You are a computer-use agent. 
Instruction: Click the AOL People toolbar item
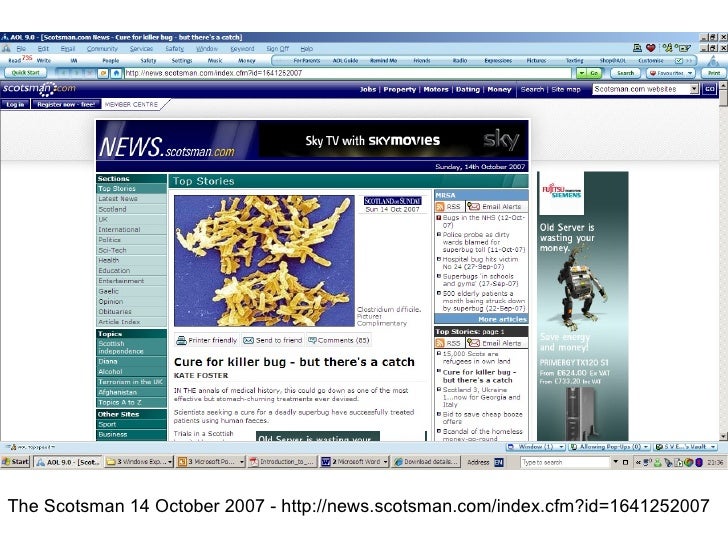[110, 61]
